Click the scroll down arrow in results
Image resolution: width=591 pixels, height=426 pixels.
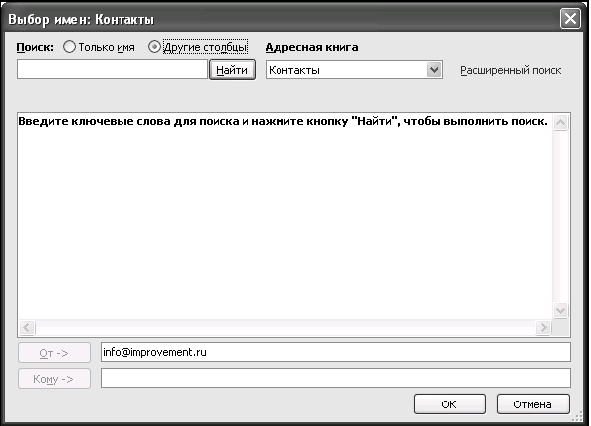(x=560, y=311)
